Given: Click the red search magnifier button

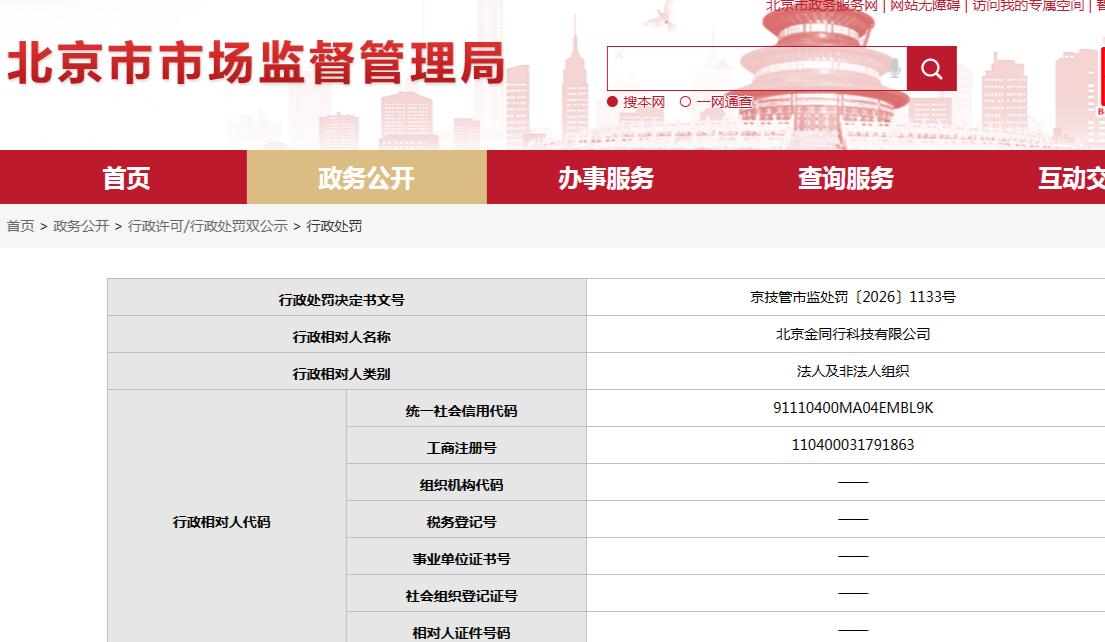Looking at the screenshot, I should point(932,68).
